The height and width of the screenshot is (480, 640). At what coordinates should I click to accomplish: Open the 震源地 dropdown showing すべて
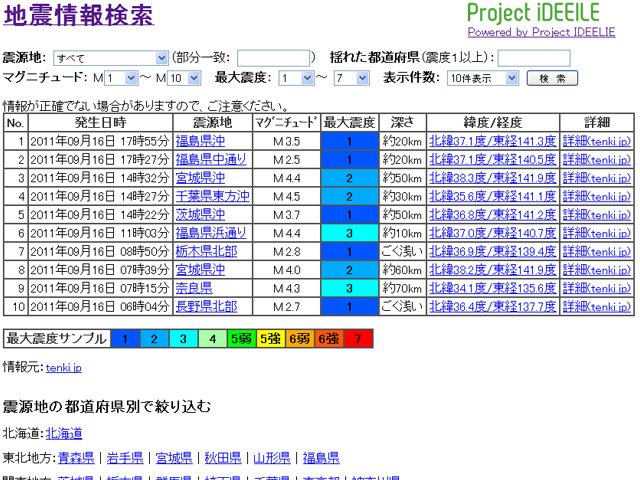tap(111, 58)
